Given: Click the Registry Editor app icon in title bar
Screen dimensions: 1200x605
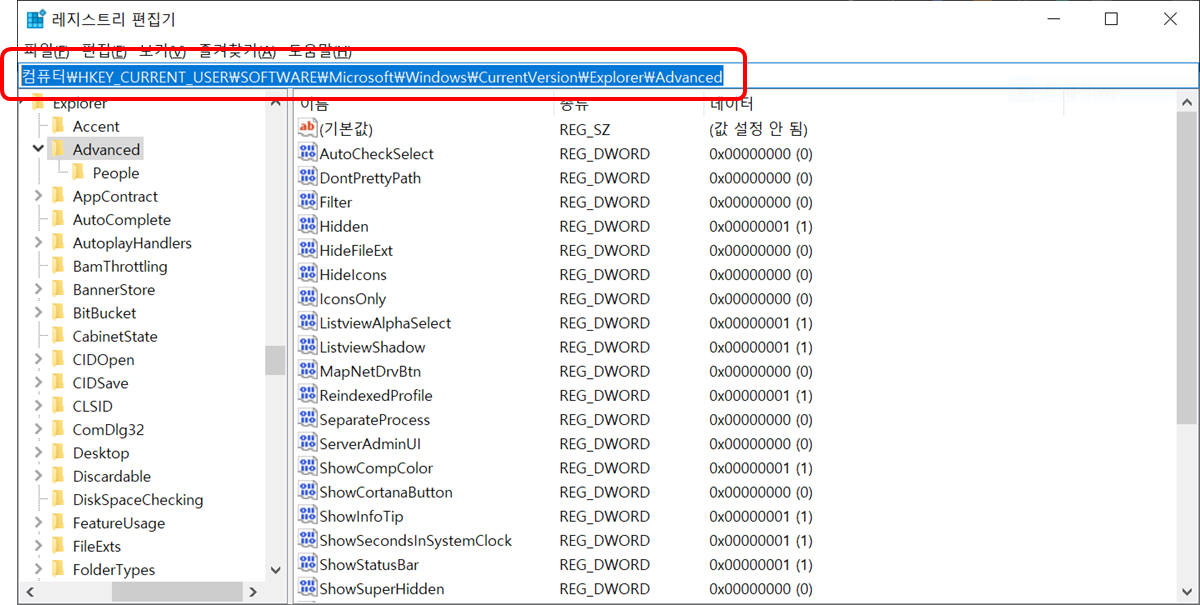Looking at the screenshot, I should point(36,19).
